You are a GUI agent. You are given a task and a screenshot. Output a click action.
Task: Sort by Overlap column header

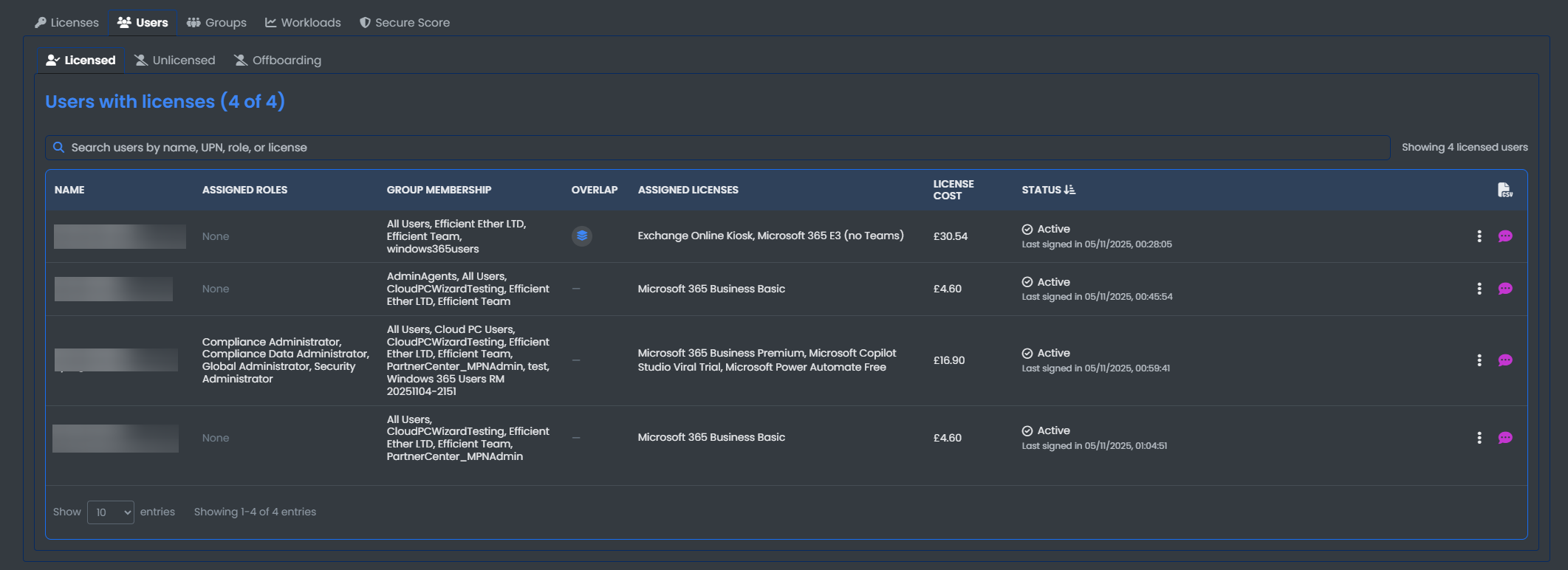click(x=595, y=190)
